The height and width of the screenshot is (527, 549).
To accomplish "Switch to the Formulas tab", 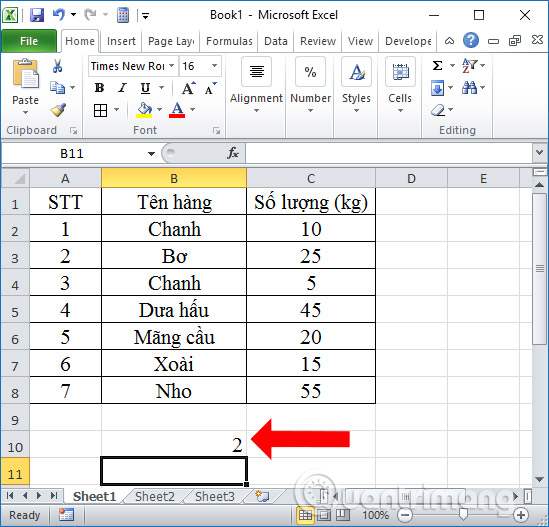I will click(x=229, y=41).
